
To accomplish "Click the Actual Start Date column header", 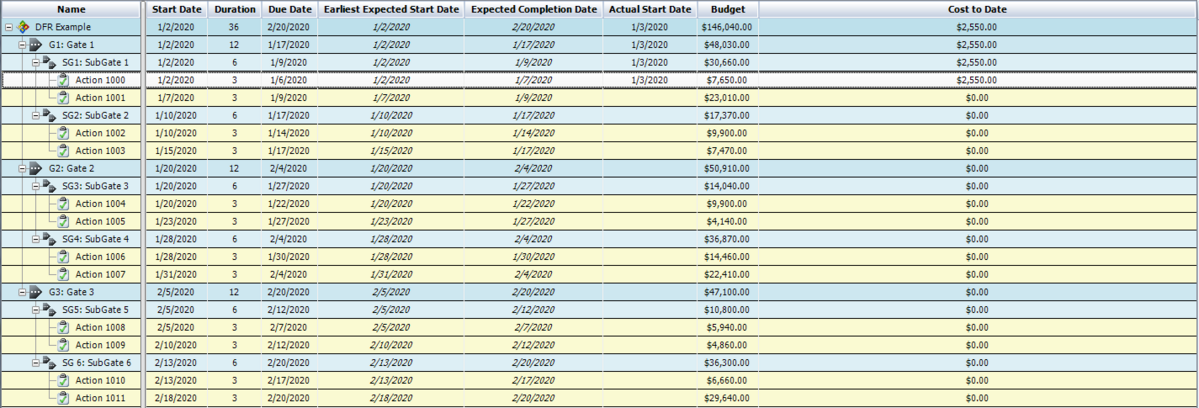I will point(649,9).
